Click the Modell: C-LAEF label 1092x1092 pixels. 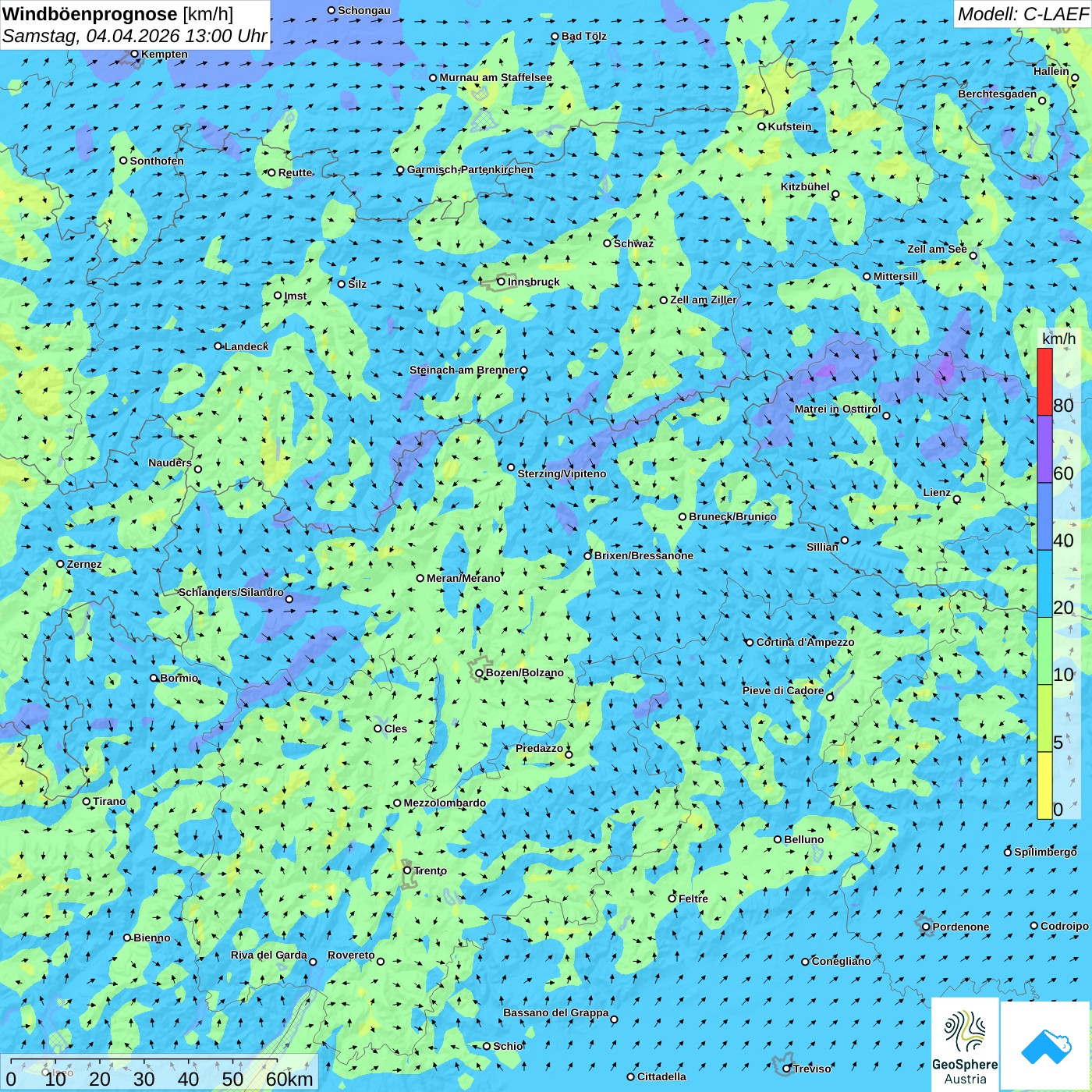[x=1023, y=14]
